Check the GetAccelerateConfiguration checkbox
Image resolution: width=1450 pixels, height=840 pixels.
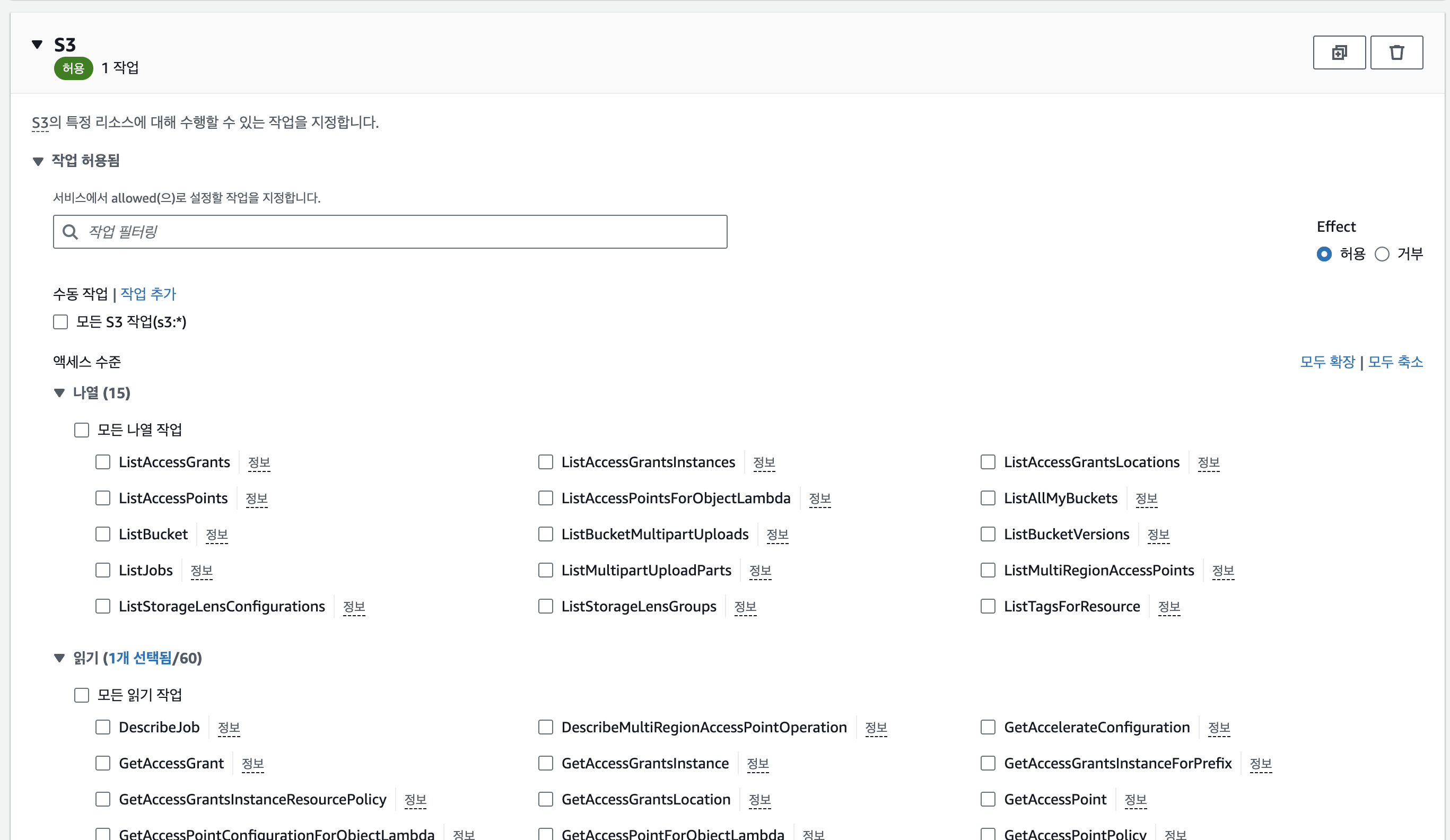[988, 727]
